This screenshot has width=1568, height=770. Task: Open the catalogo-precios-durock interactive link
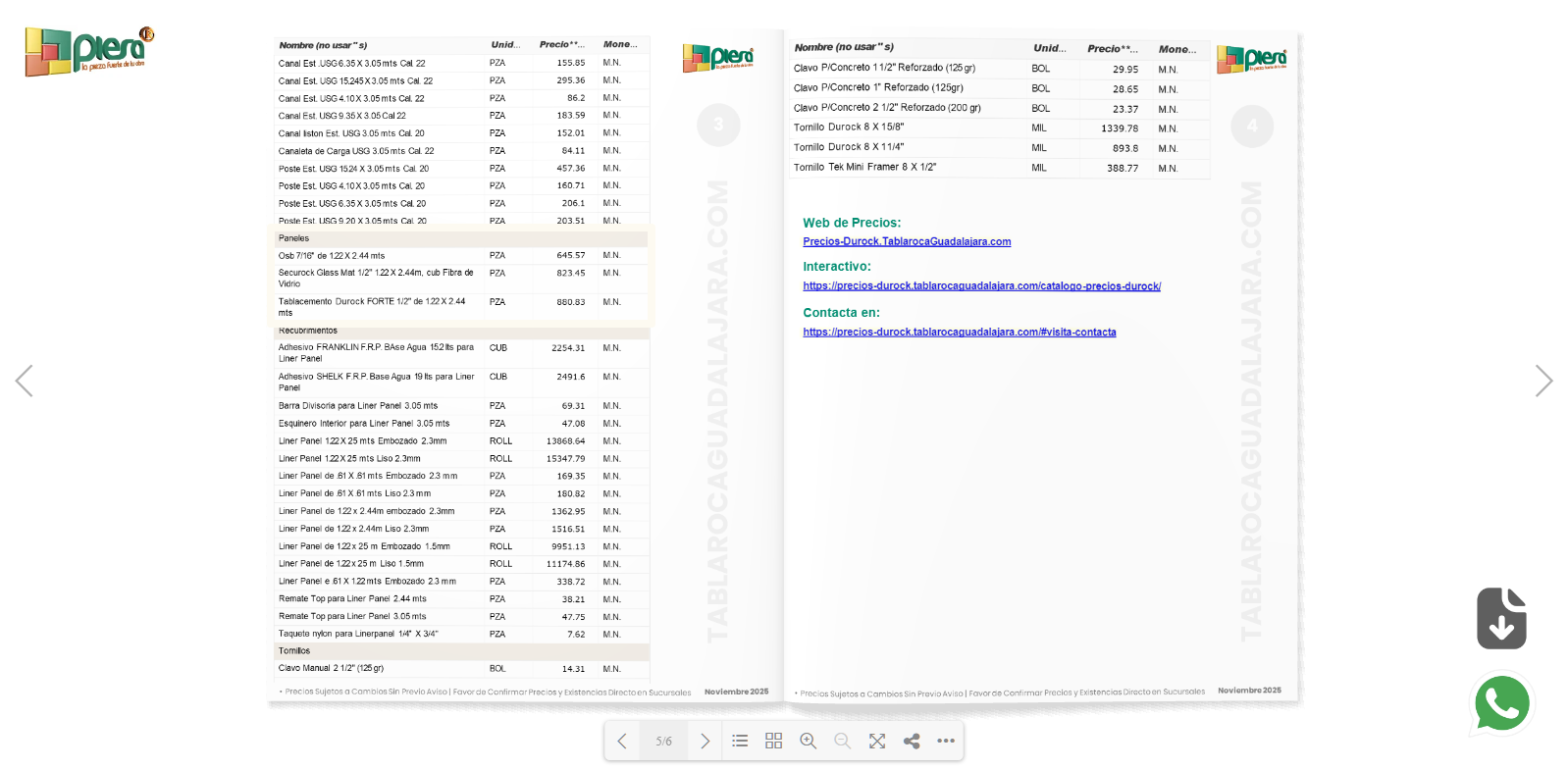[x=981, y=286]
